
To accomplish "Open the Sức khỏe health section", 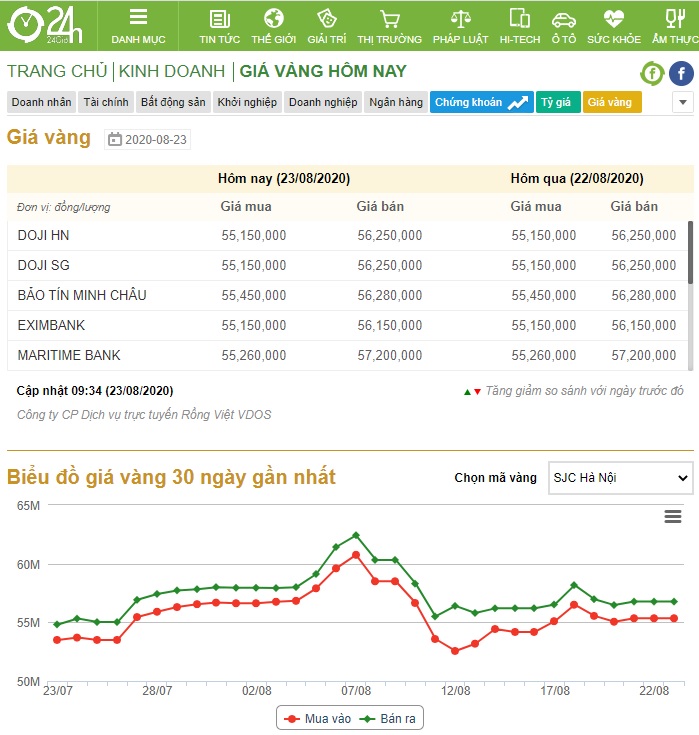I will pos(614,26).
